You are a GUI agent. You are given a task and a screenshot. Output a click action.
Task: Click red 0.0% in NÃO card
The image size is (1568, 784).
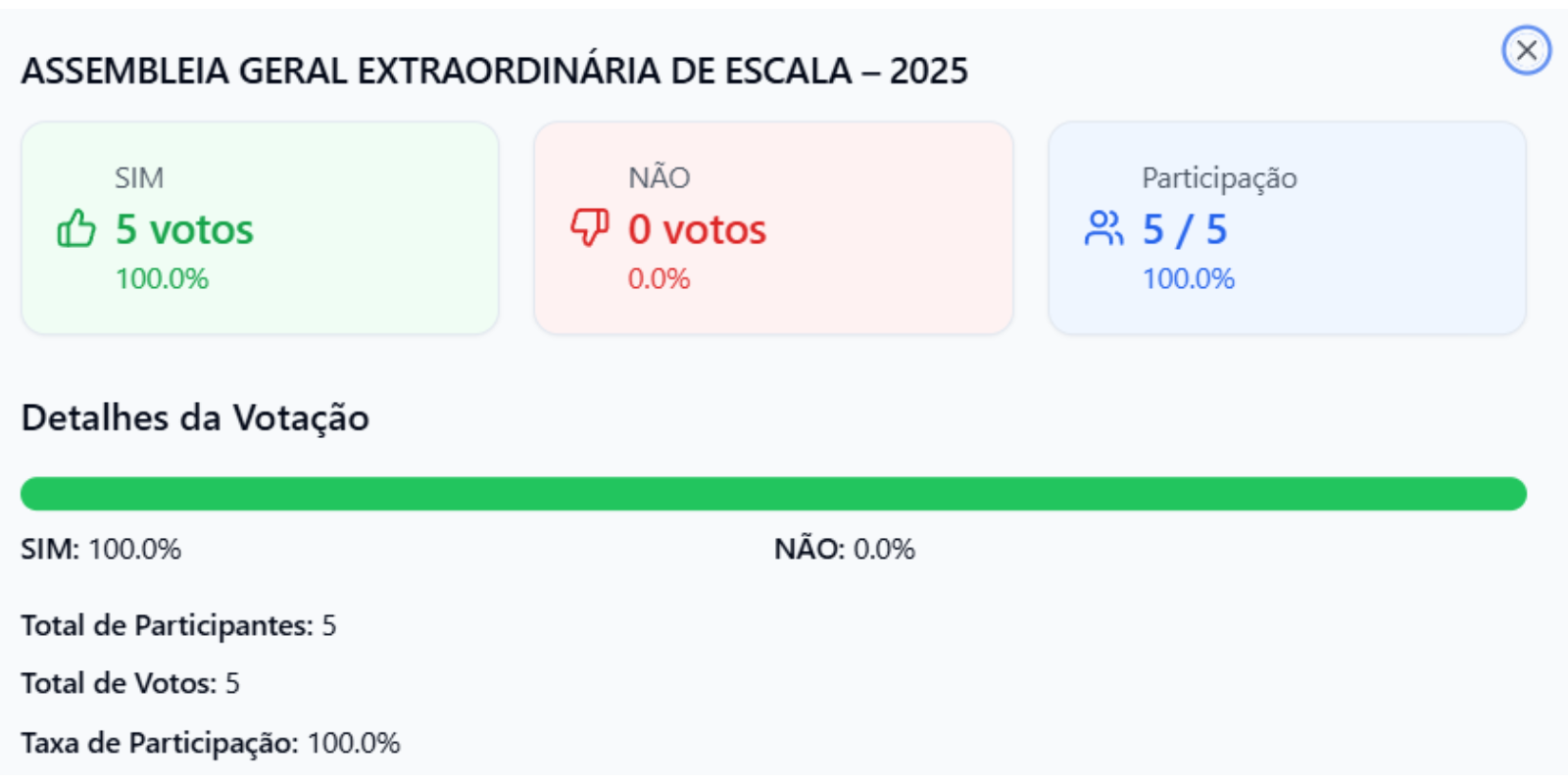[x=659, y=279]
